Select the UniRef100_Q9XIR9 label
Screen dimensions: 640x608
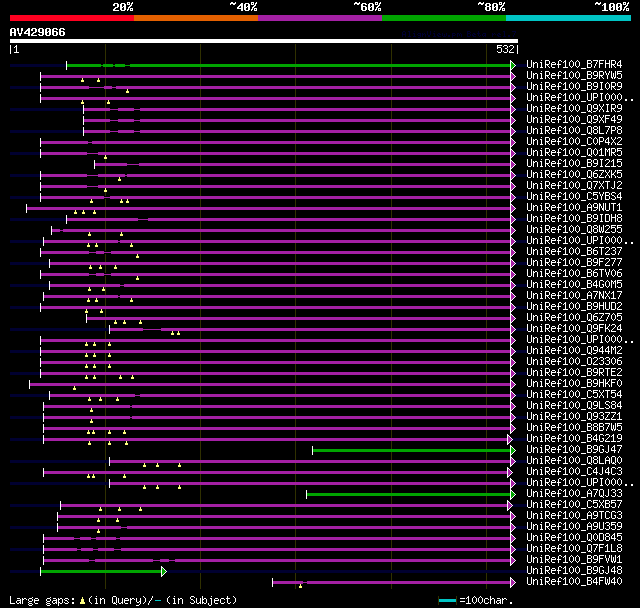pyautogui.click(x=574, y=109)
